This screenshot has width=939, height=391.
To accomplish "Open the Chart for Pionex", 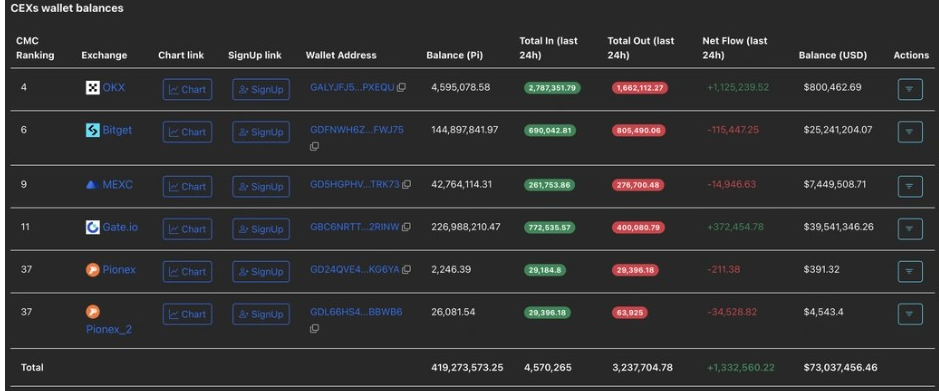I will pyautogui.click(x=187, y=271).
